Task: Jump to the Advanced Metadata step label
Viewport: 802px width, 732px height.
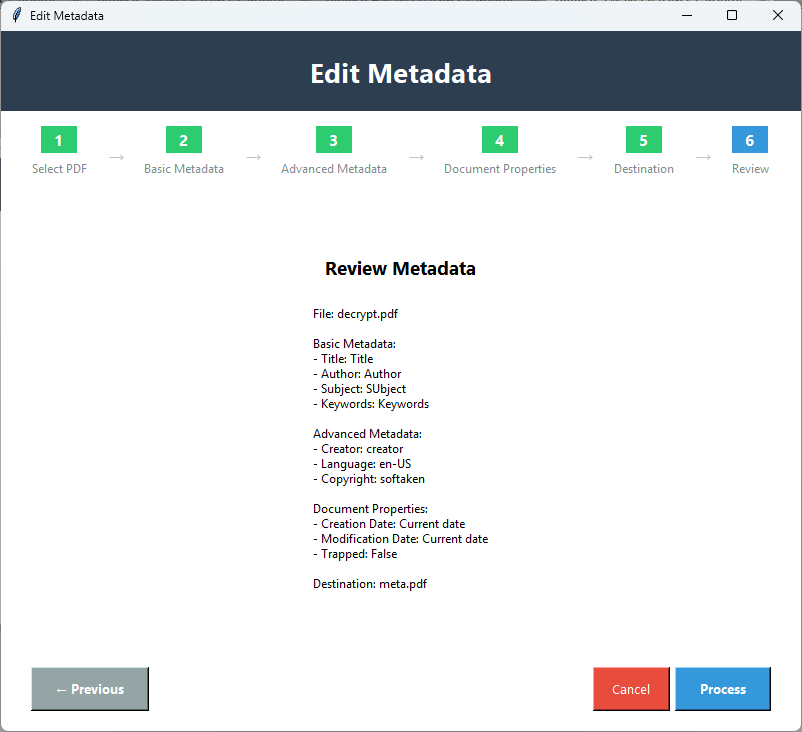Action: tap(333, 169)
